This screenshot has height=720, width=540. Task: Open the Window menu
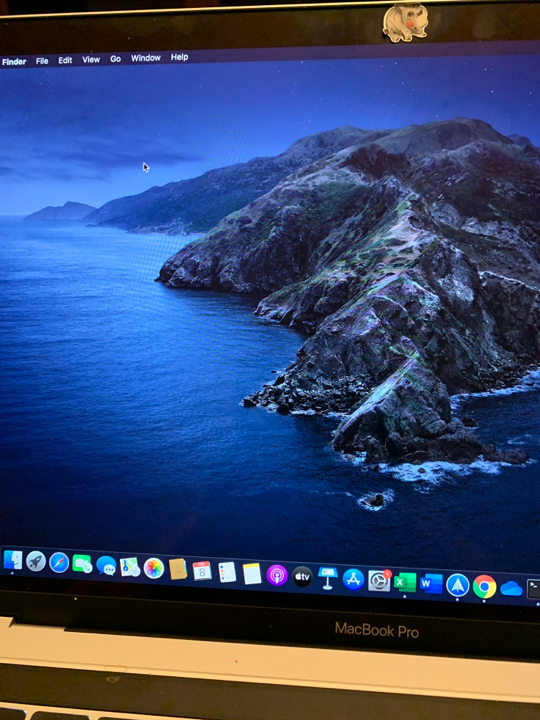[x=146, y=58]
